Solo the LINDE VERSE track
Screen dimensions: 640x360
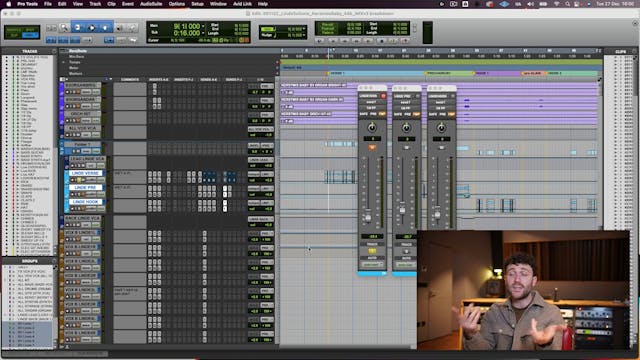click(x=78, y=180)
